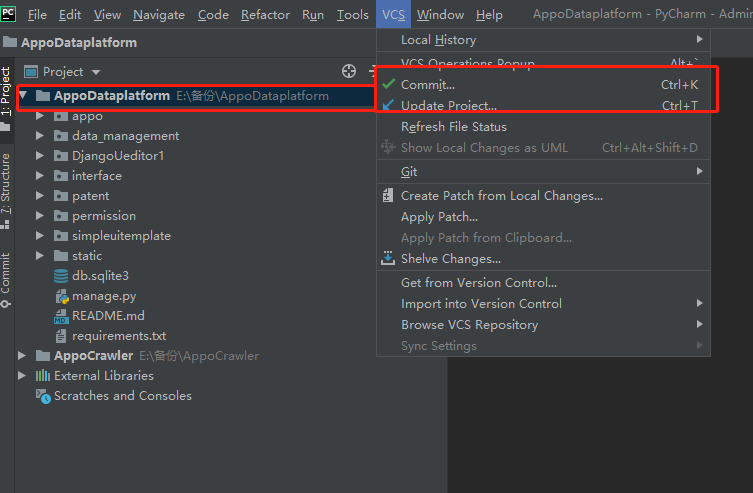Image resolution: width=753 pixels, height=493 pixels.
Task: Open the Refactor menu
Action: coord(265,15)
